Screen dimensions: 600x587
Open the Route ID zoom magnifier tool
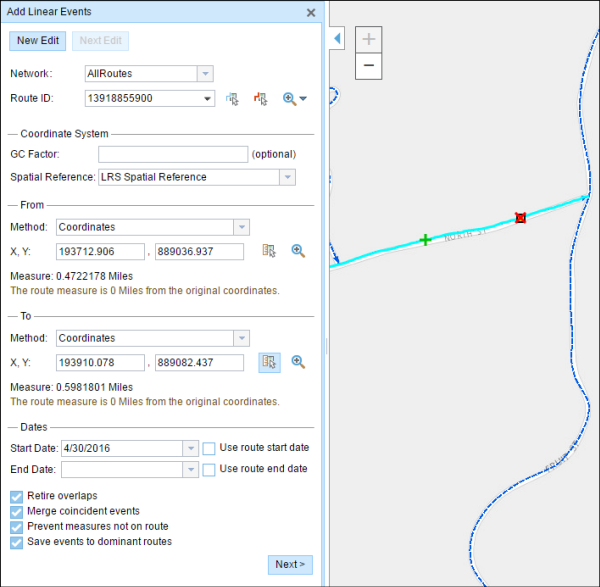[291, 98]
